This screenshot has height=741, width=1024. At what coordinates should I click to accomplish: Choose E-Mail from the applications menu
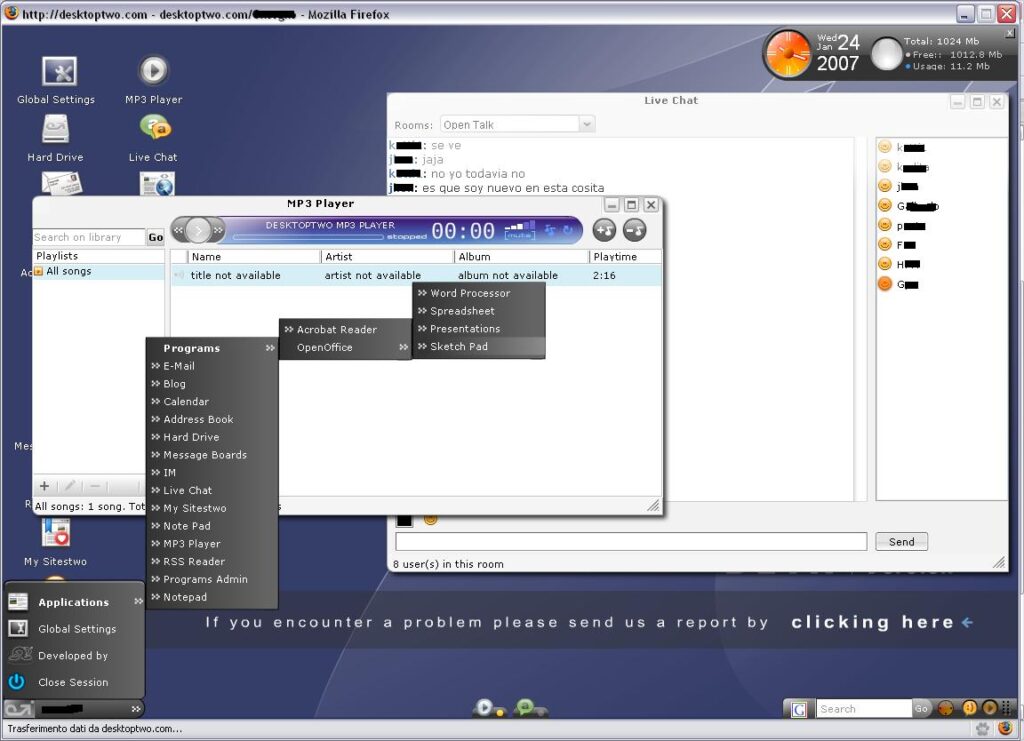(212, 366)
